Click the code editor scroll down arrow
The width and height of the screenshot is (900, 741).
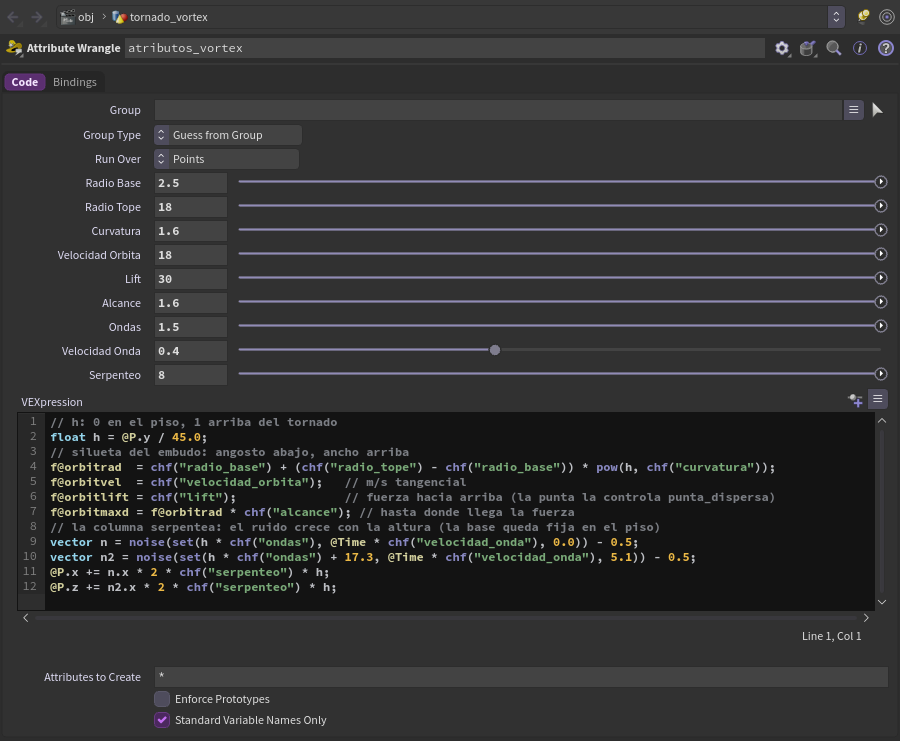pos(882,602)
